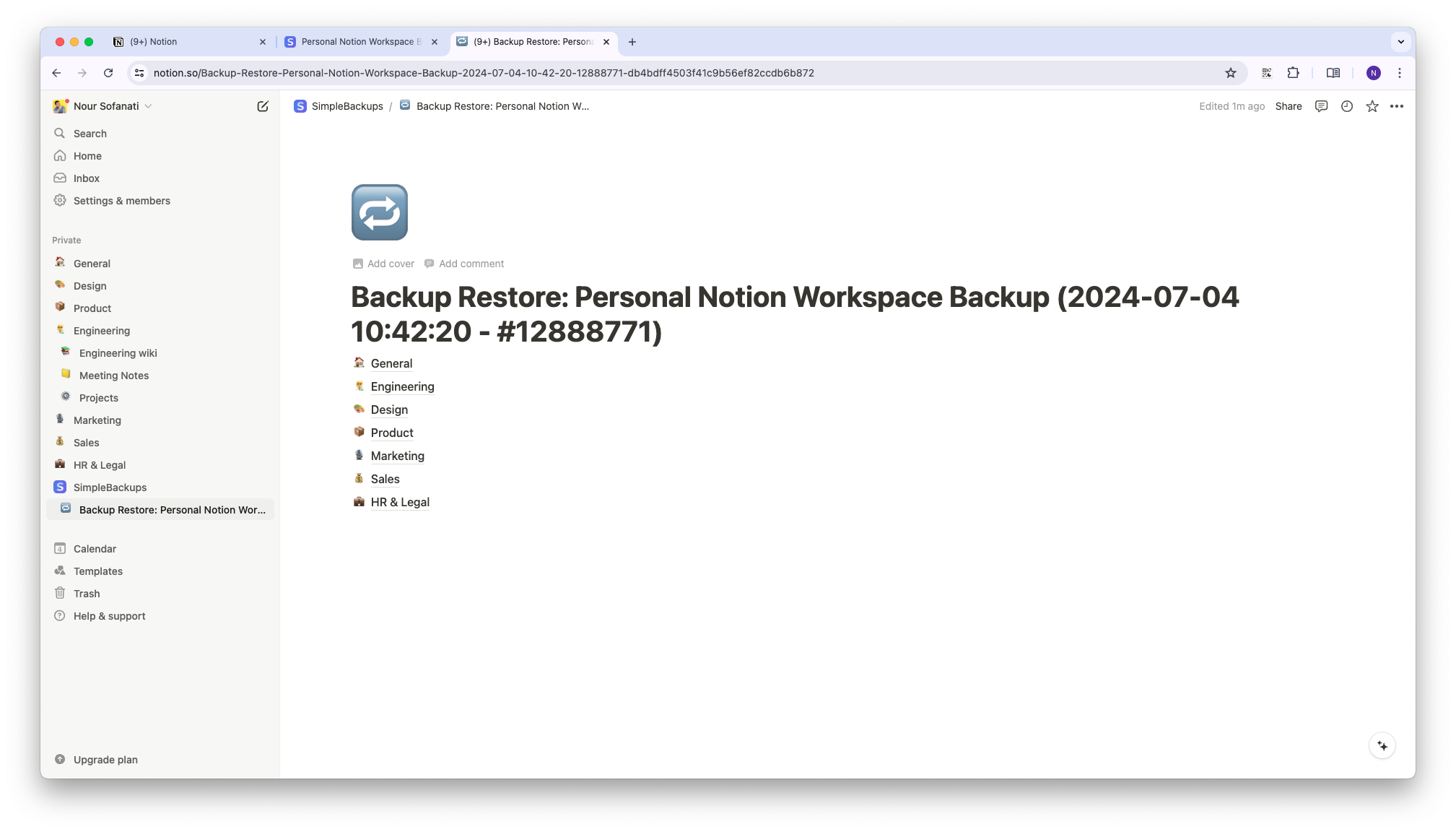View page history with the clock icon
Screen dimensions: 1456x832
1346,106
